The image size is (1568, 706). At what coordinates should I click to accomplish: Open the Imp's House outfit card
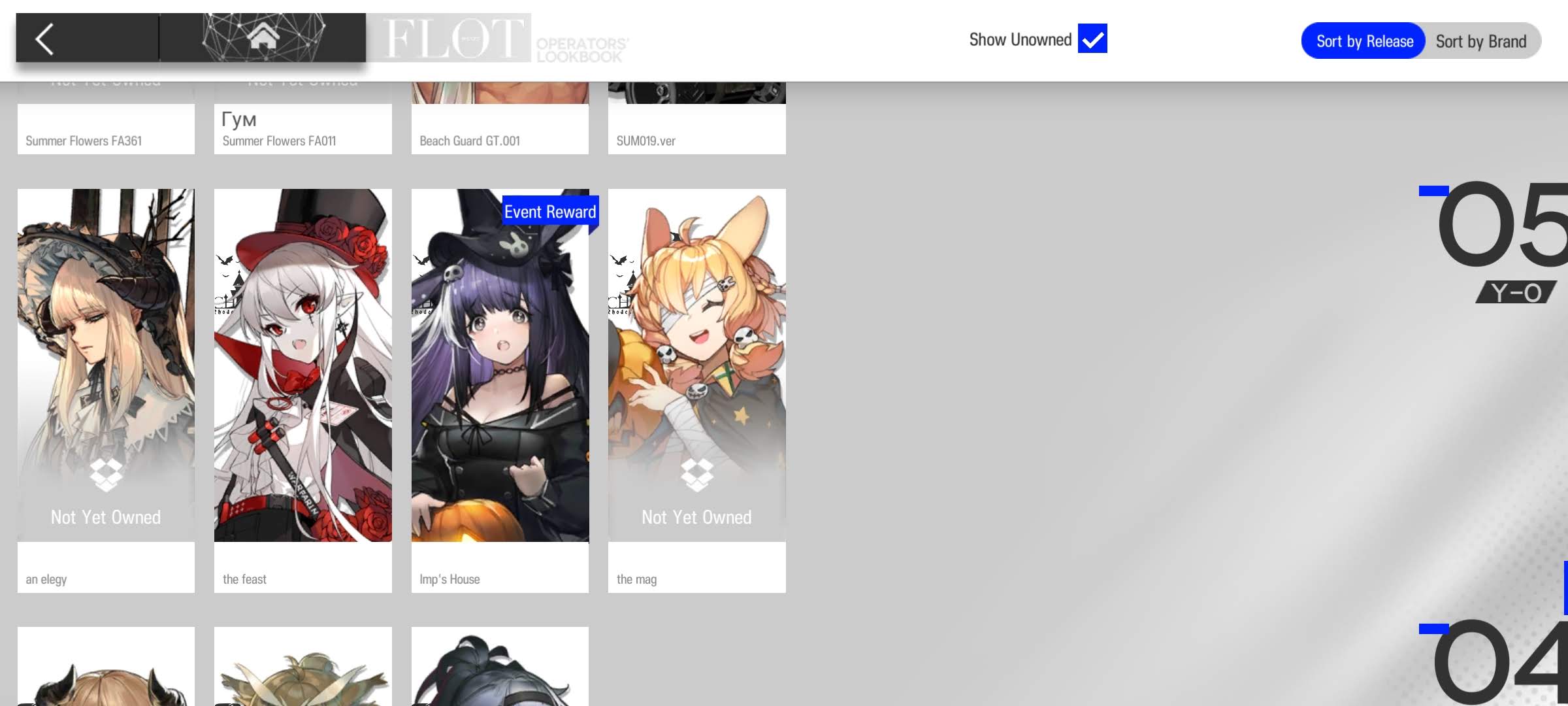pyautogui.click(x=500, y=391)
